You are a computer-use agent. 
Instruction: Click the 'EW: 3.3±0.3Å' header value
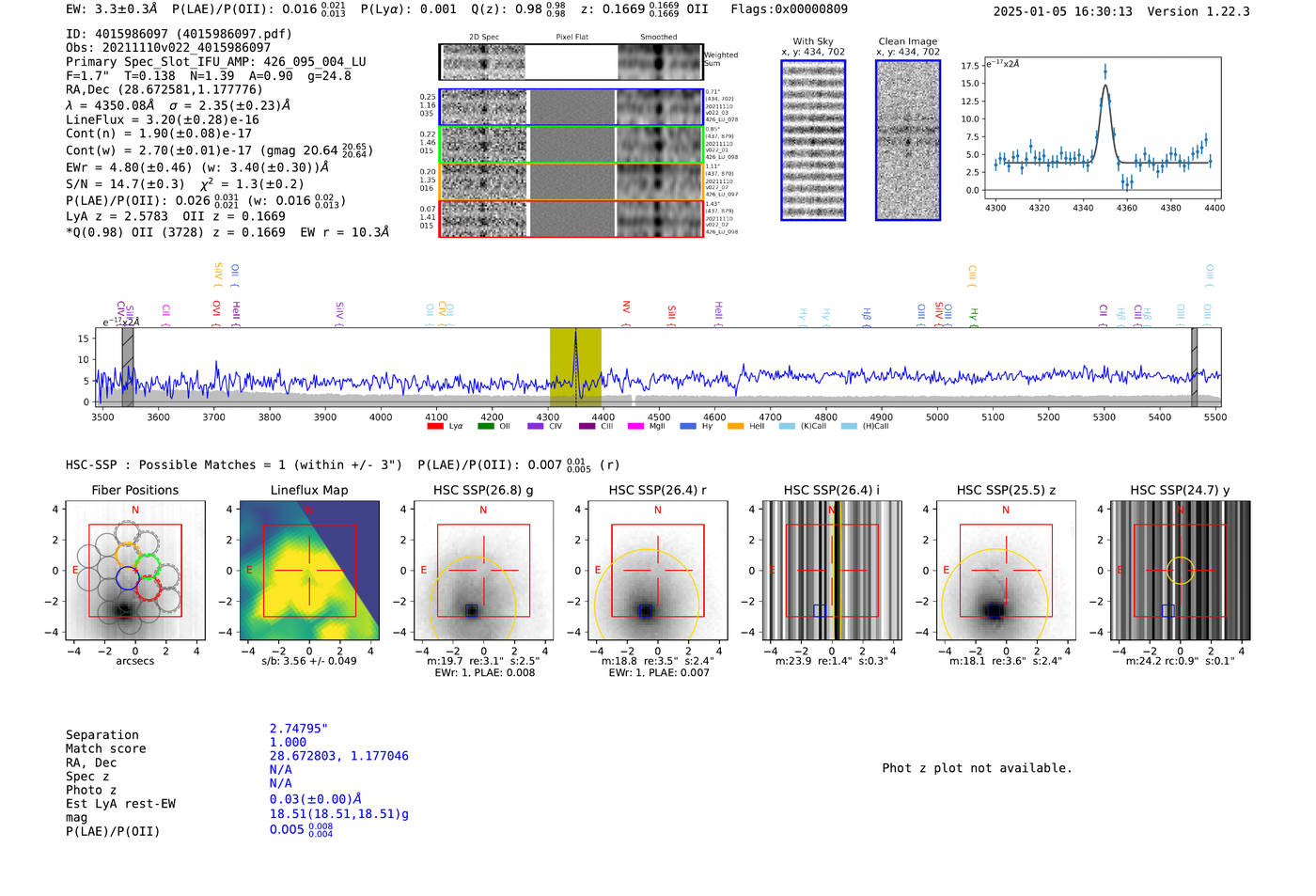(112, 9)
